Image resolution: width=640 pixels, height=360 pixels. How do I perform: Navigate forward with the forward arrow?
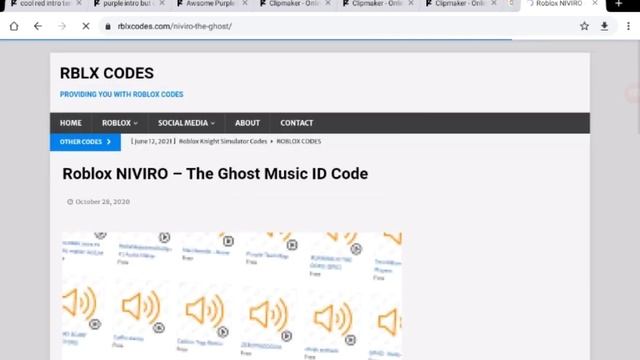coord(62,26)
